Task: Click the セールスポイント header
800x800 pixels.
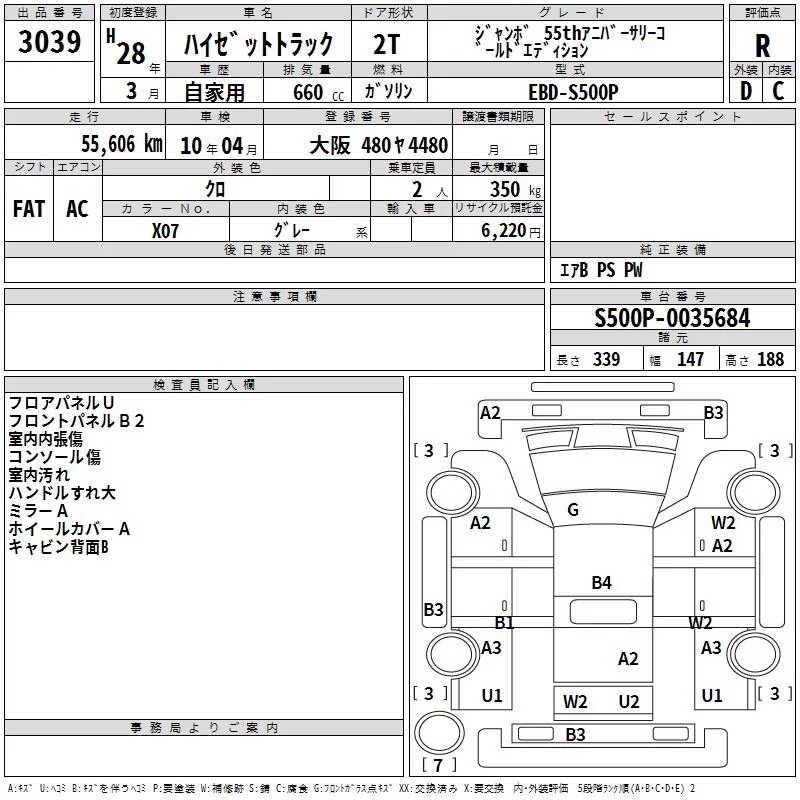Action: coord(672,116)
